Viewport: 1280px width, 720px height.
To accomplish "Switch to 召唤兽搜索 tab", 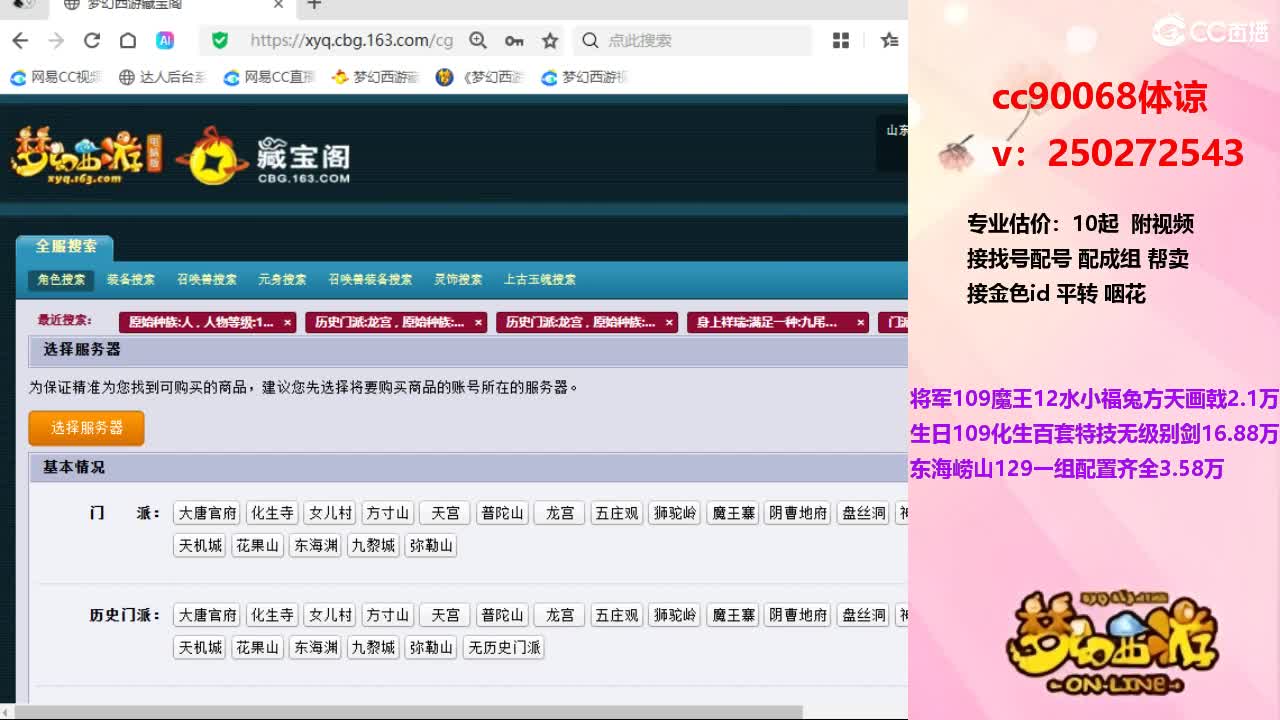I will pyautogui.click(x=207, y=280).
